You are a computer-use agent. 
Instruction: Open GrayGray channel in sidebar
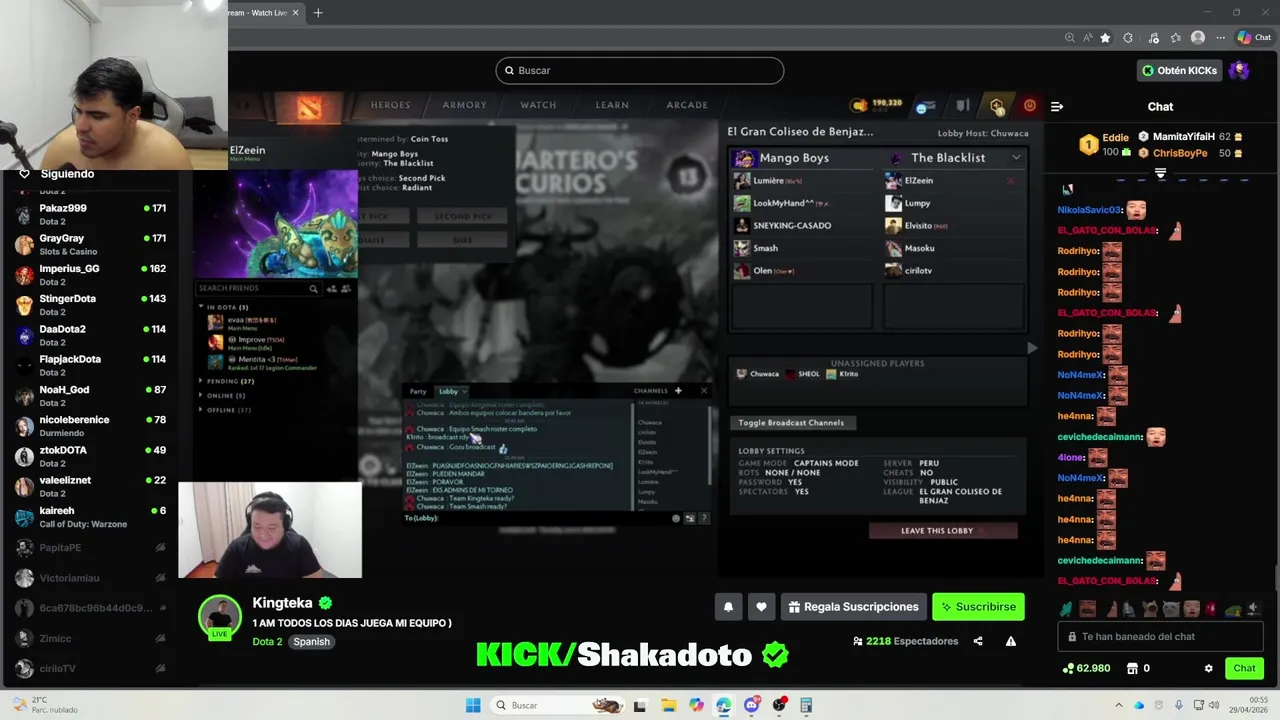pos(90,244)
